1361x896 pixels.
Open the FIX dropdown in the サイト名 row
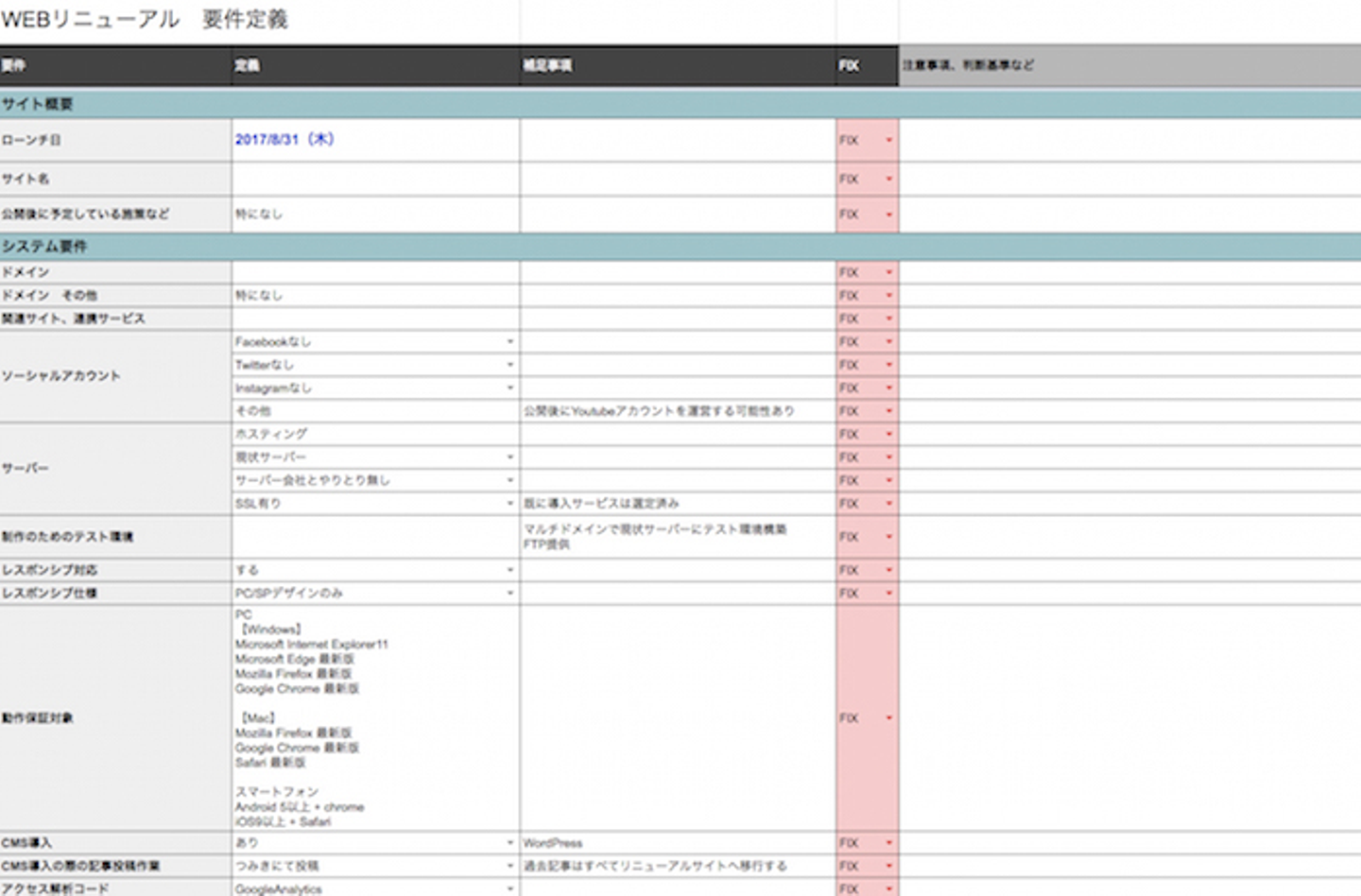click(888, 180)
